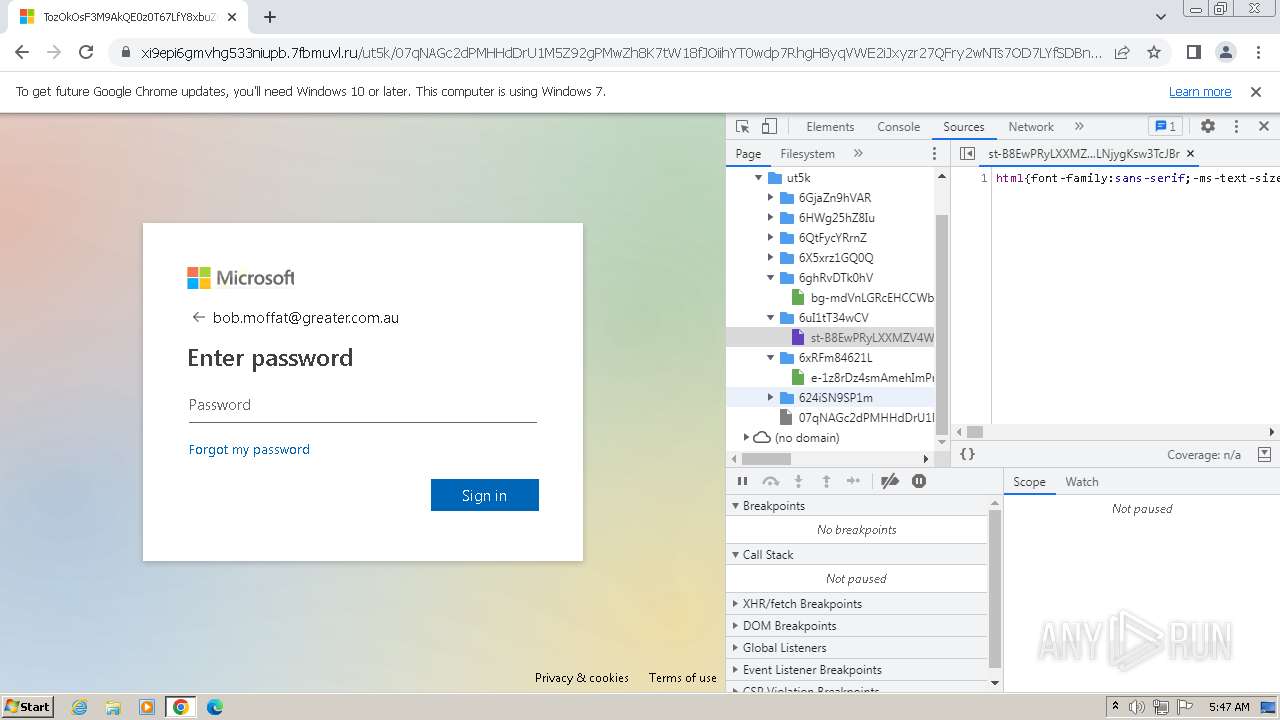Expand the 6QtFycYRrnZ folder

pyautogui.click(x=771, y=238)
